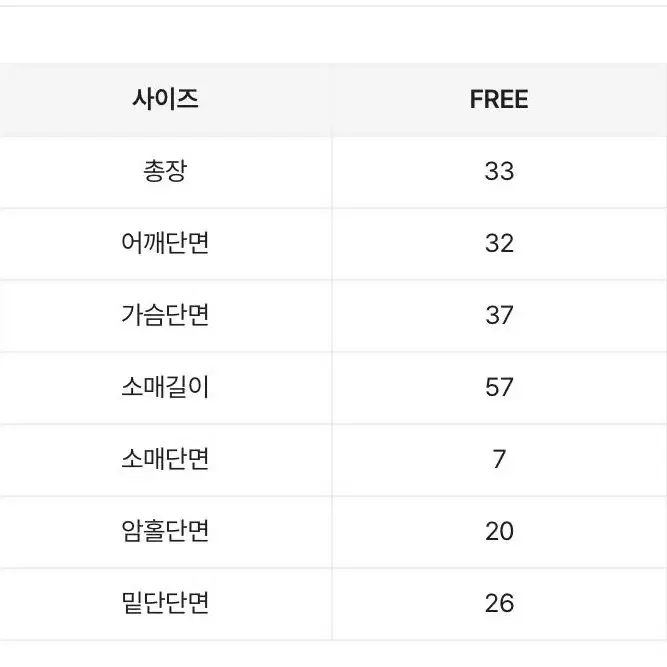The image size is (667, 667).
Task: Select the 어깨단면 row label
Action: point(165,243)
